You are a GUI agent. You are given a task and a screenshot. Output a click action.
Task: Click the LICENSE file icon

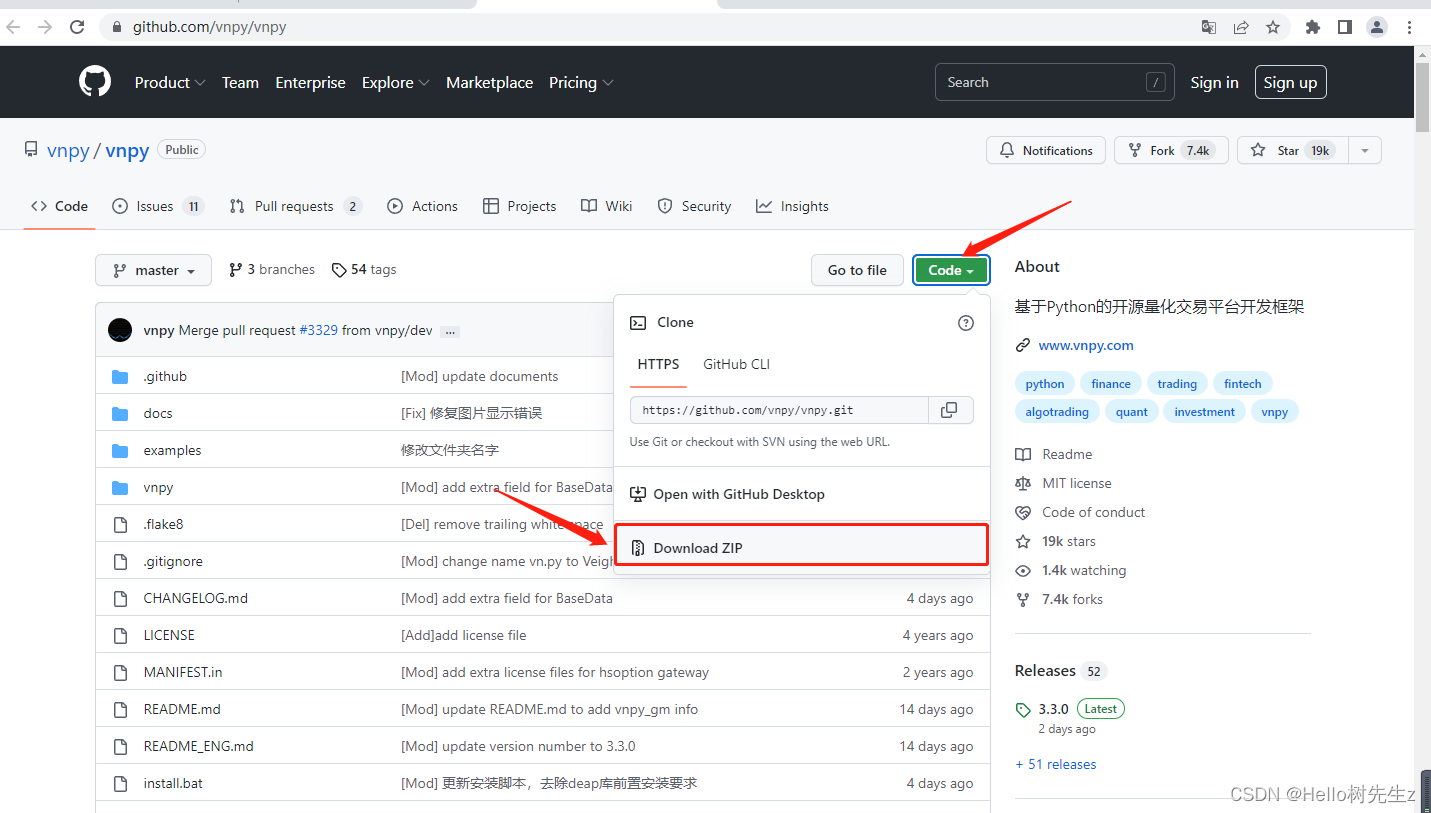click(120, 636)
